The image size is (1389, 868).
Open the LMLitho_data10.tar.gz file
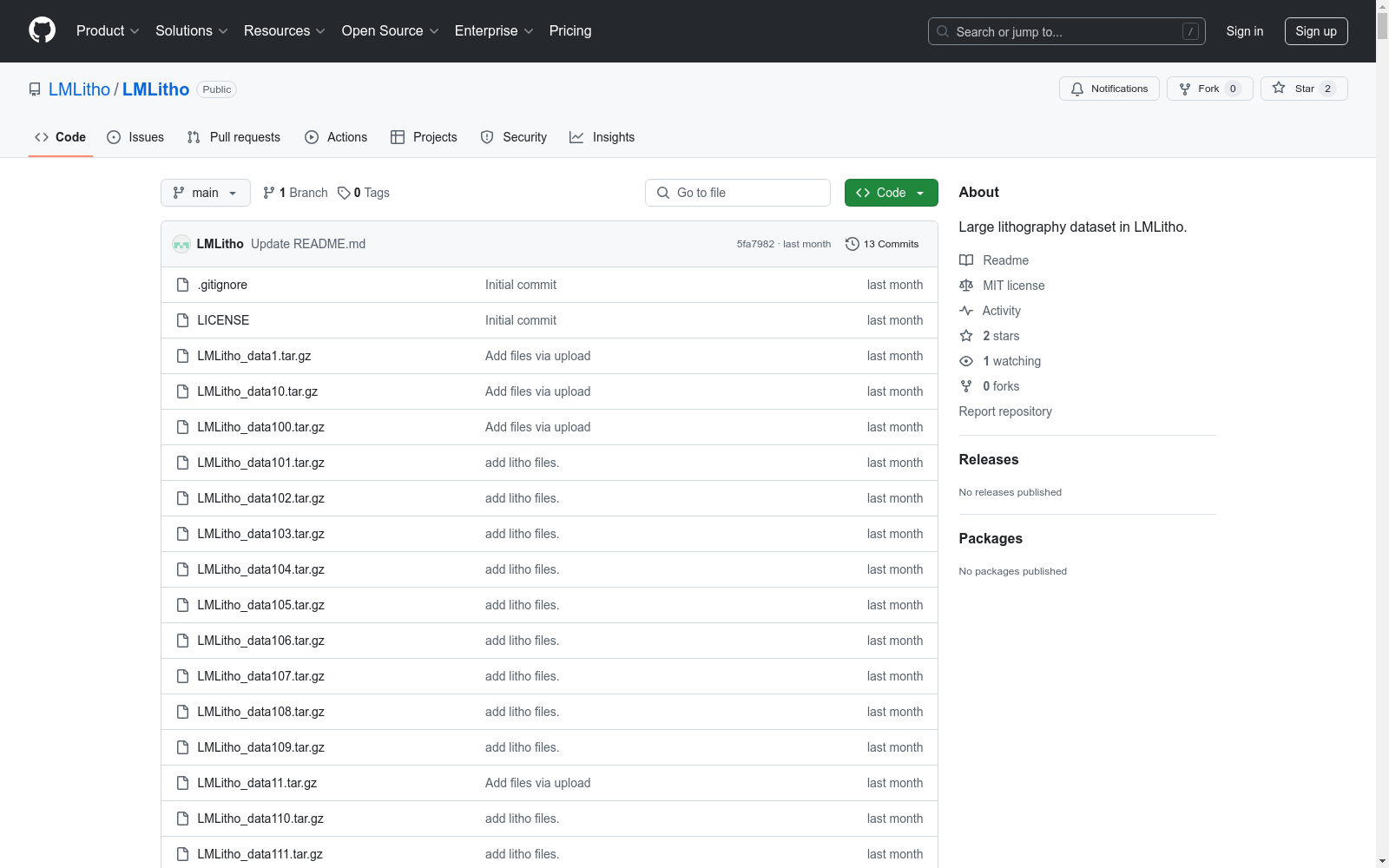pyautogui.click(x=257, y=391)
